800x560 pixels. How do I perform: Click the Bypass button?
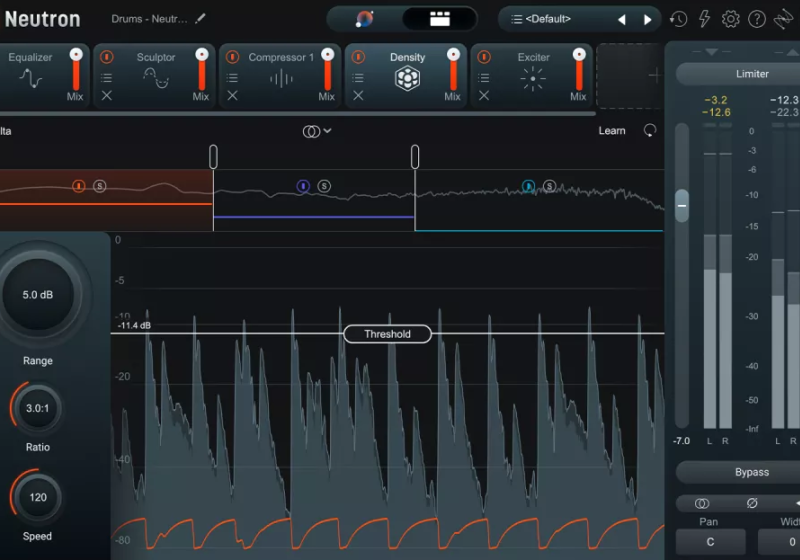coord(752,472)
